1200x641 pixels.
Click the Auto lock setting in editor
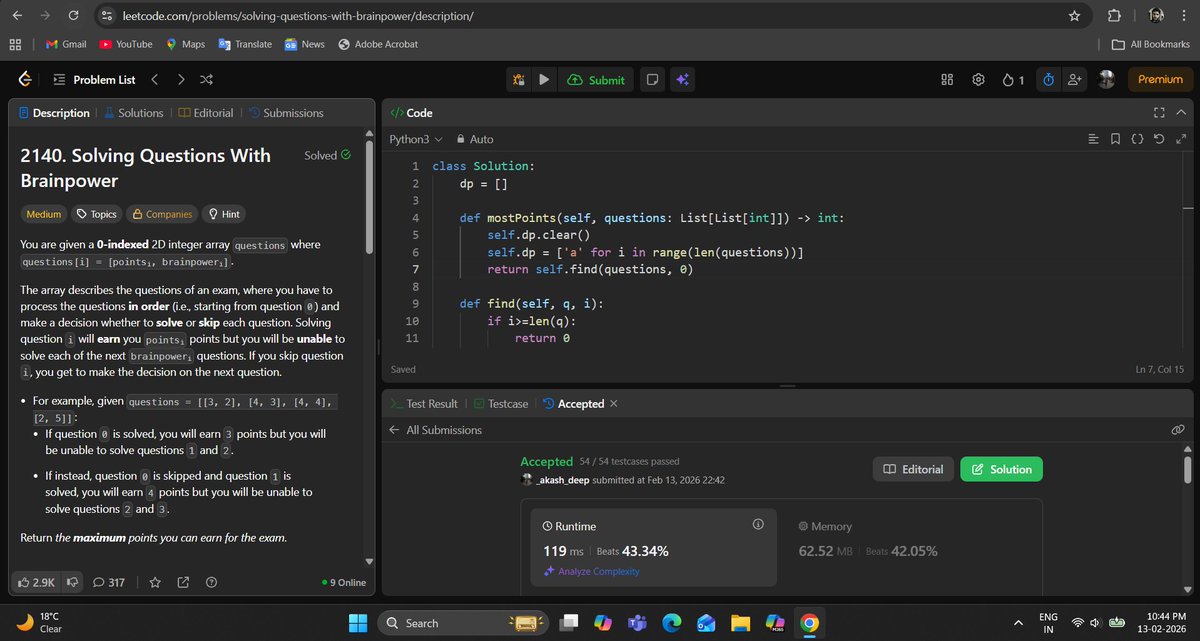(475, 139)
